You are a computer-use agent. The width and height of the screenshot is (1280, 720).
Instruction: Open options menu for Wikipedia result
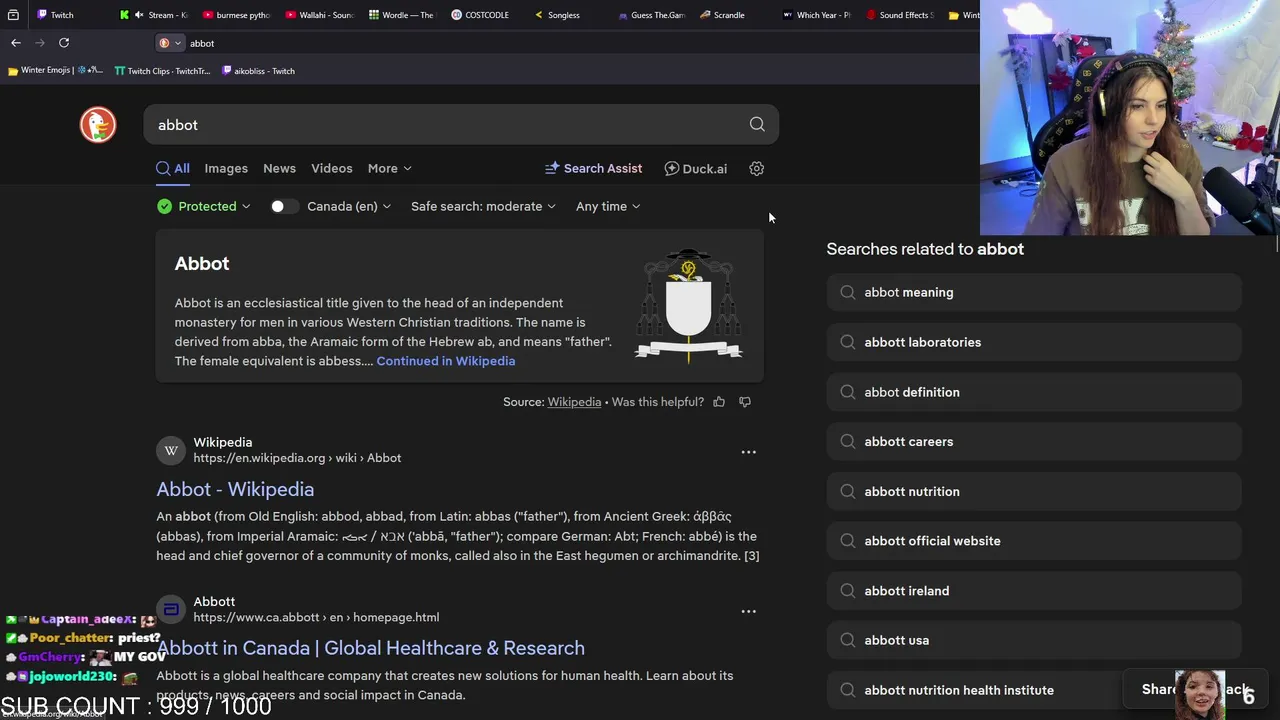748,452
